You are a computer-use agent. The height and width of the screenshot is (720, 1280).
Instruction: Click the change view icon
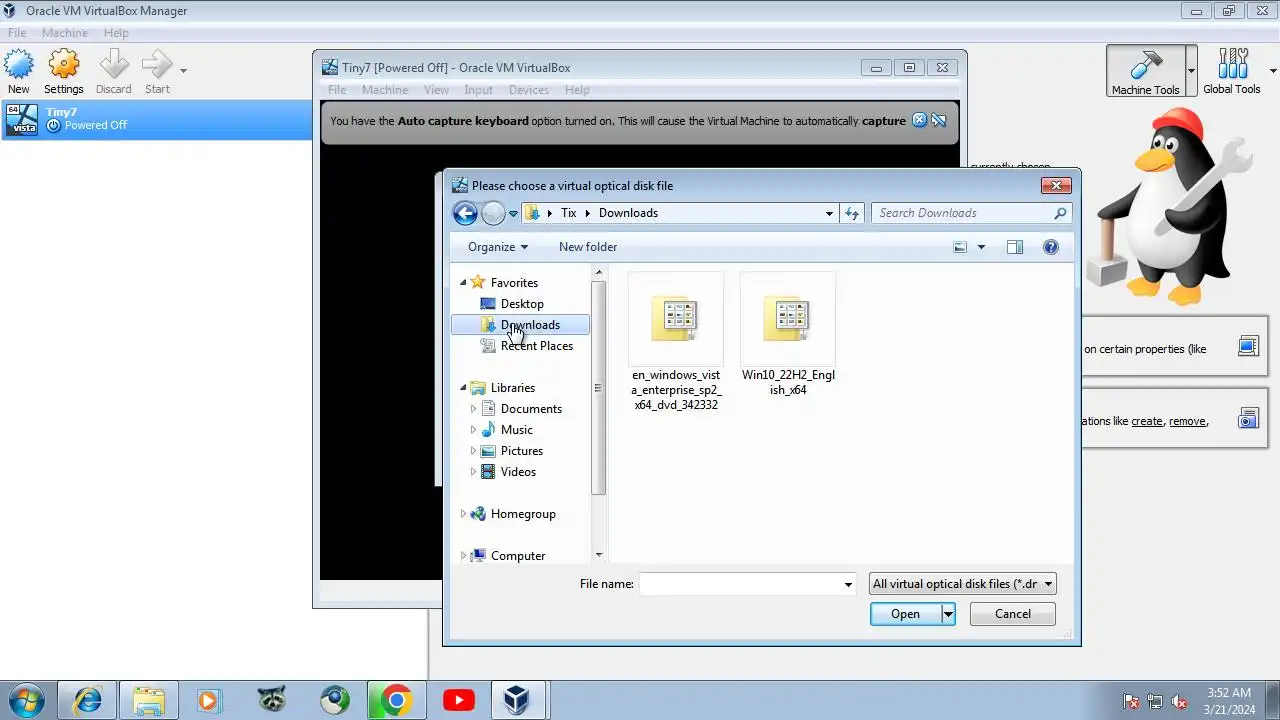(961, 247)
